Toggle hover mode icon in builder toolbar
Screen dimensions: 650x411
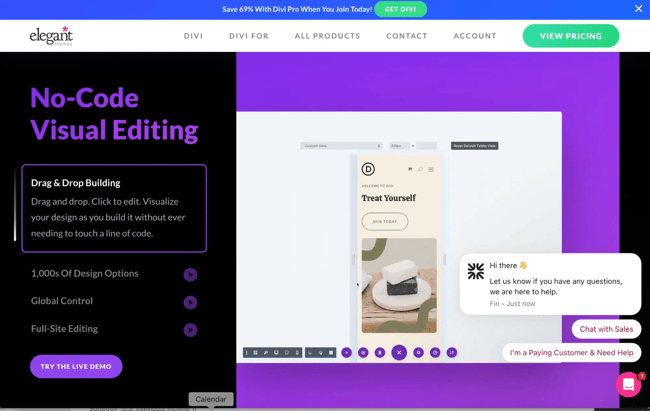click(x=321, y=353)
